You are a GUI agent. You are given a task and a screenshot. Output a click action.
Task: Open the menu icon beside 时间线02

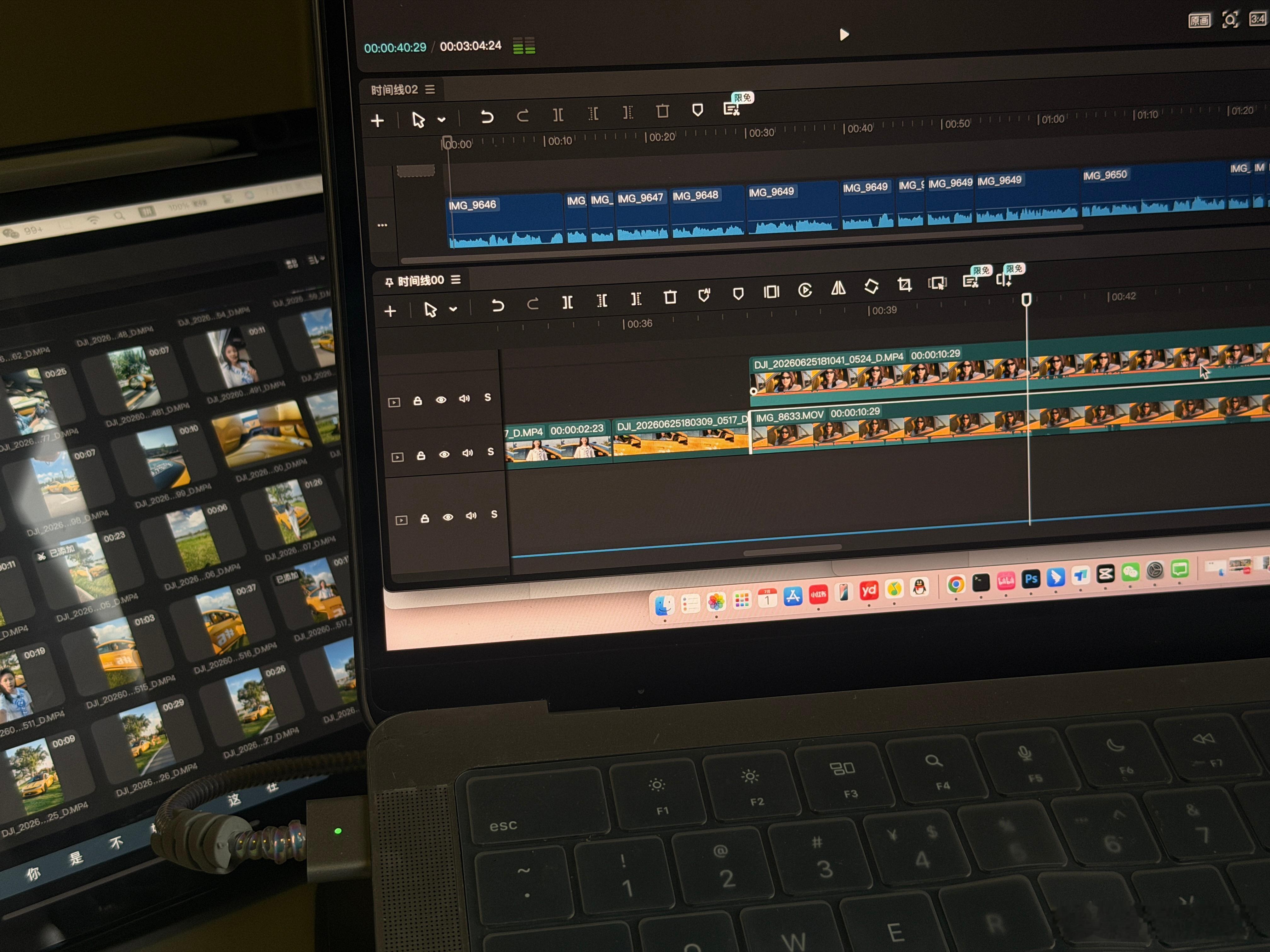tap(430, 89)
